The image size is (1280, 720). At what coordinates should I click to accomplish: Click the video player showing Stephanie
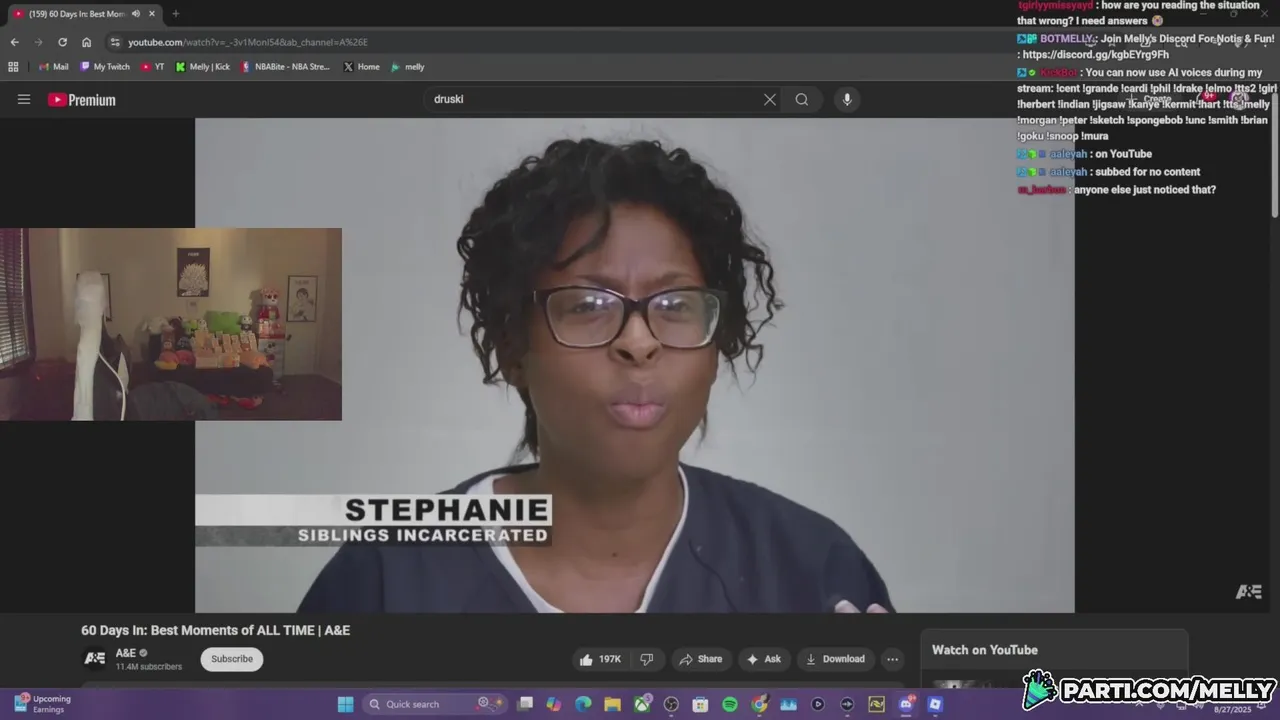(634, 365)
